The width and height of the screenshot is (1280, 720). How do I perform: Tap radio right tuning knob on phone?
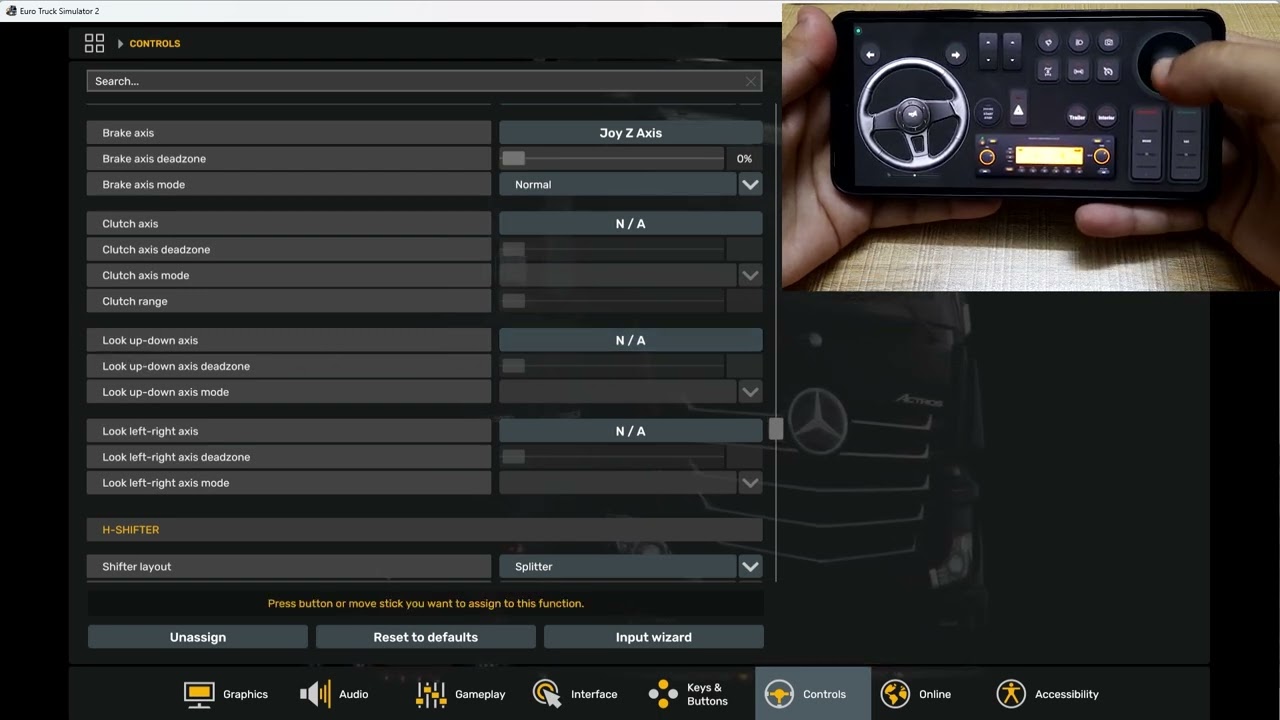point(1101,156)
